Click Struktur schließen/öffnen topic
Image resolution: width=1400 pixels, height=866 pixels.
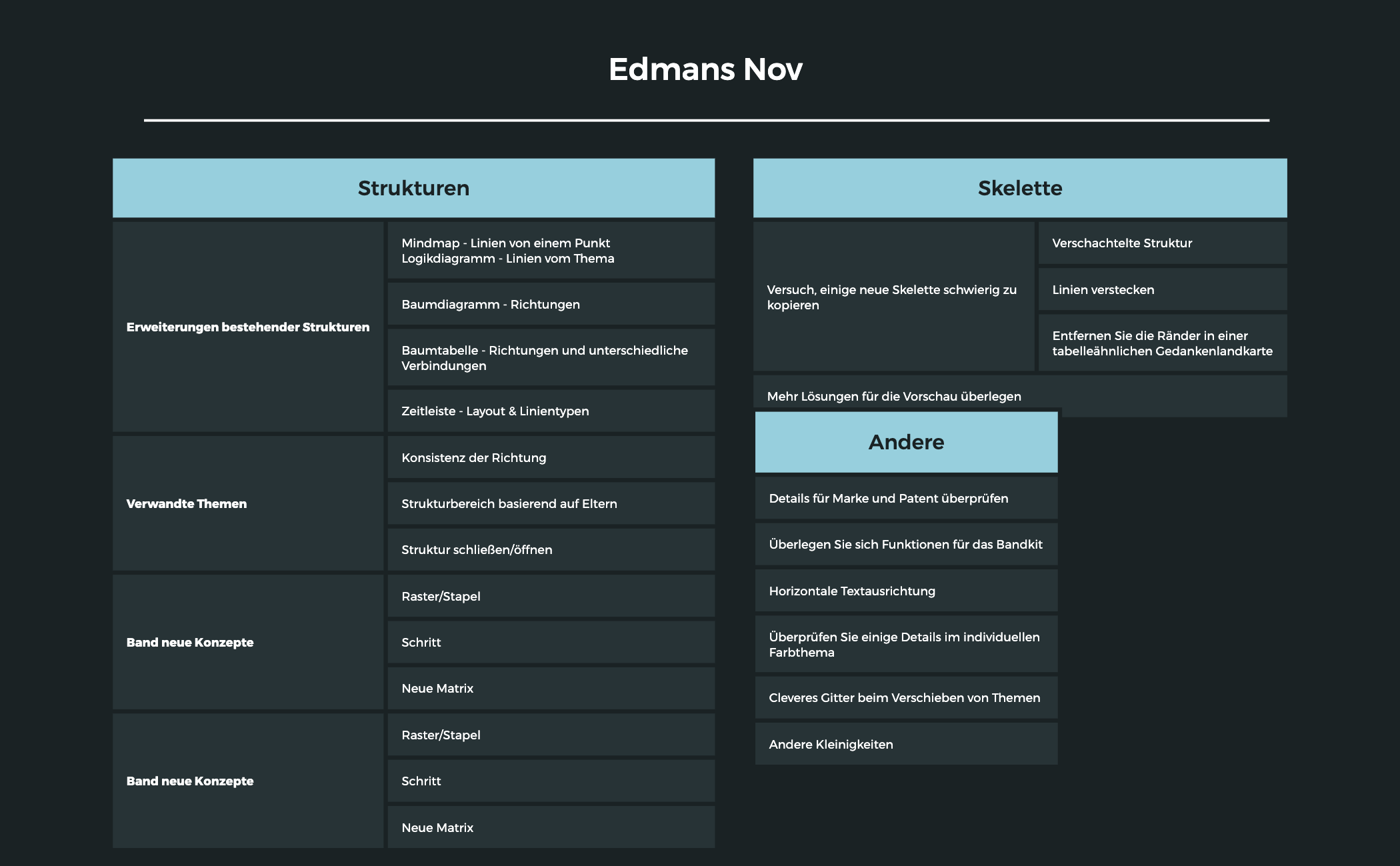pyautogui.click(x=551, y=549)
